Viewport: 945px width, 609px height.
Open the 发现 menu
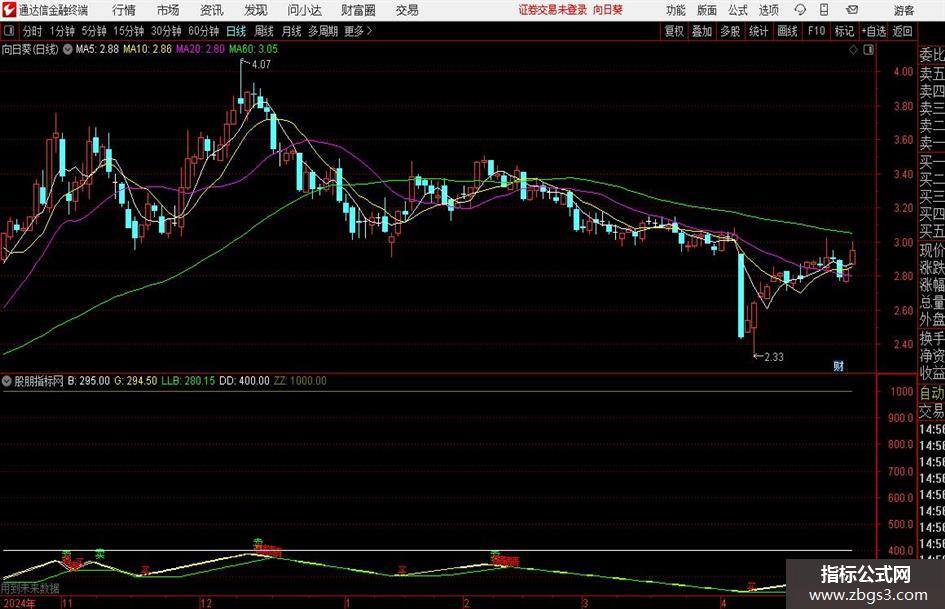pos(256,10)
